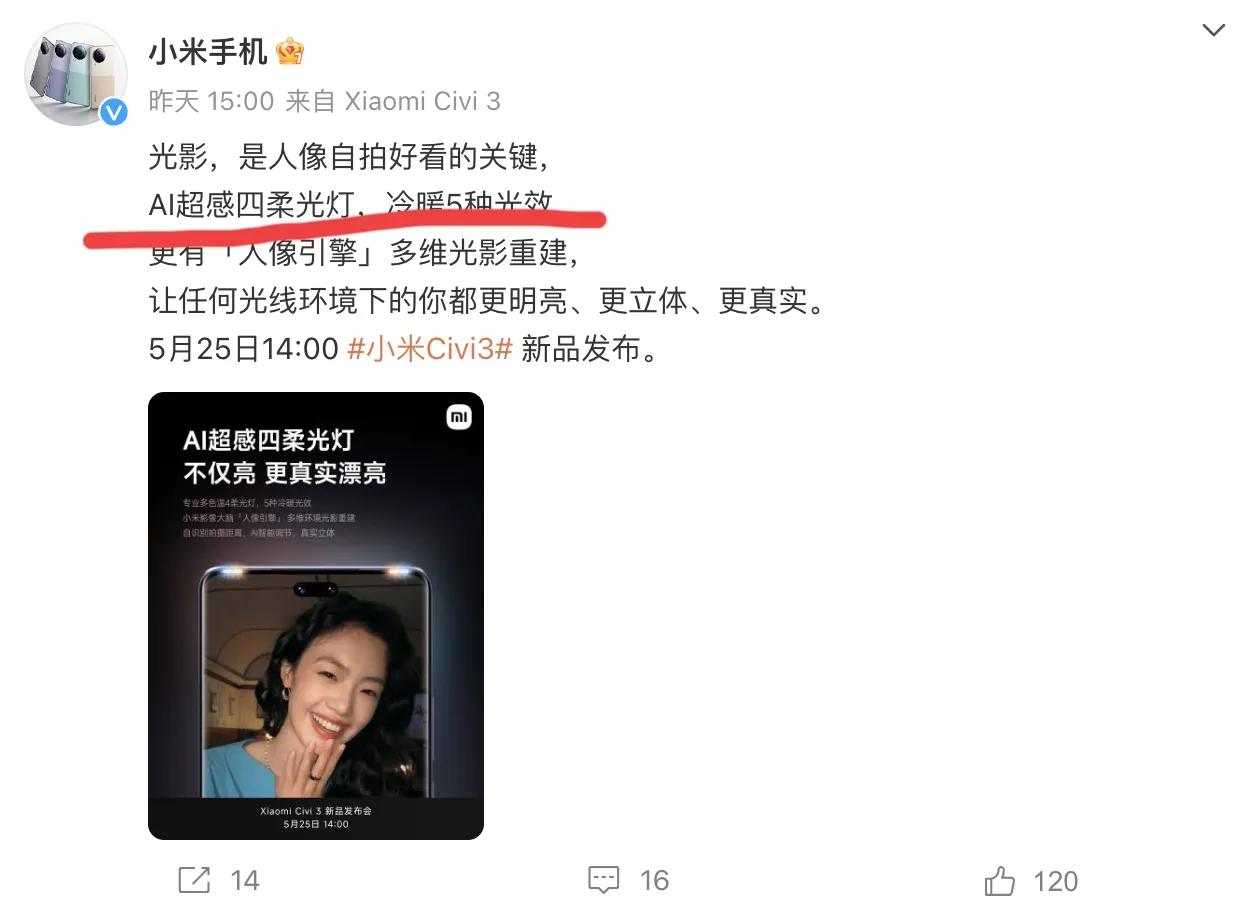Click the repost count 14

(245, 880)
